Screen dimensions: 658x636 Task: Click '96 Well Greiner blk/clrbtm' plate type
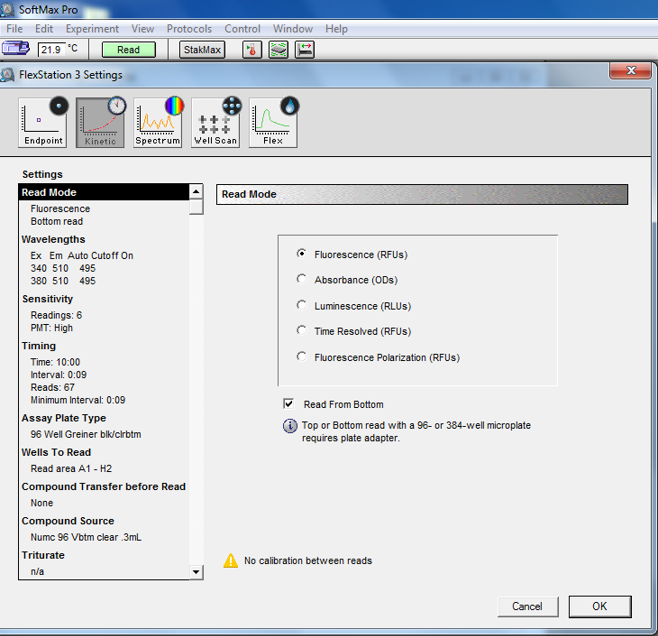coord(86,434)
